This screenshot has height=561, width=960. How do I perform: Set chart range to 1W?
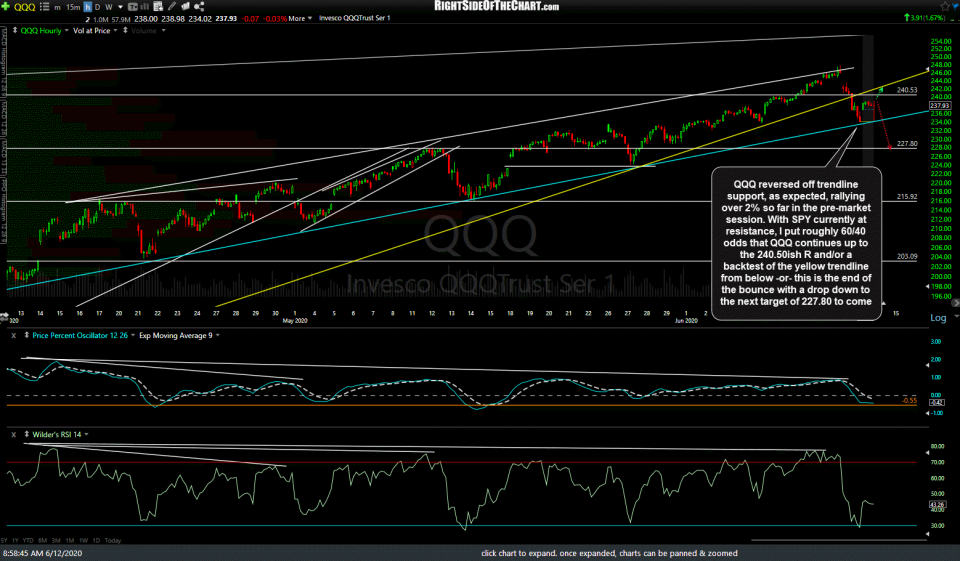click(x=84, y=541)
